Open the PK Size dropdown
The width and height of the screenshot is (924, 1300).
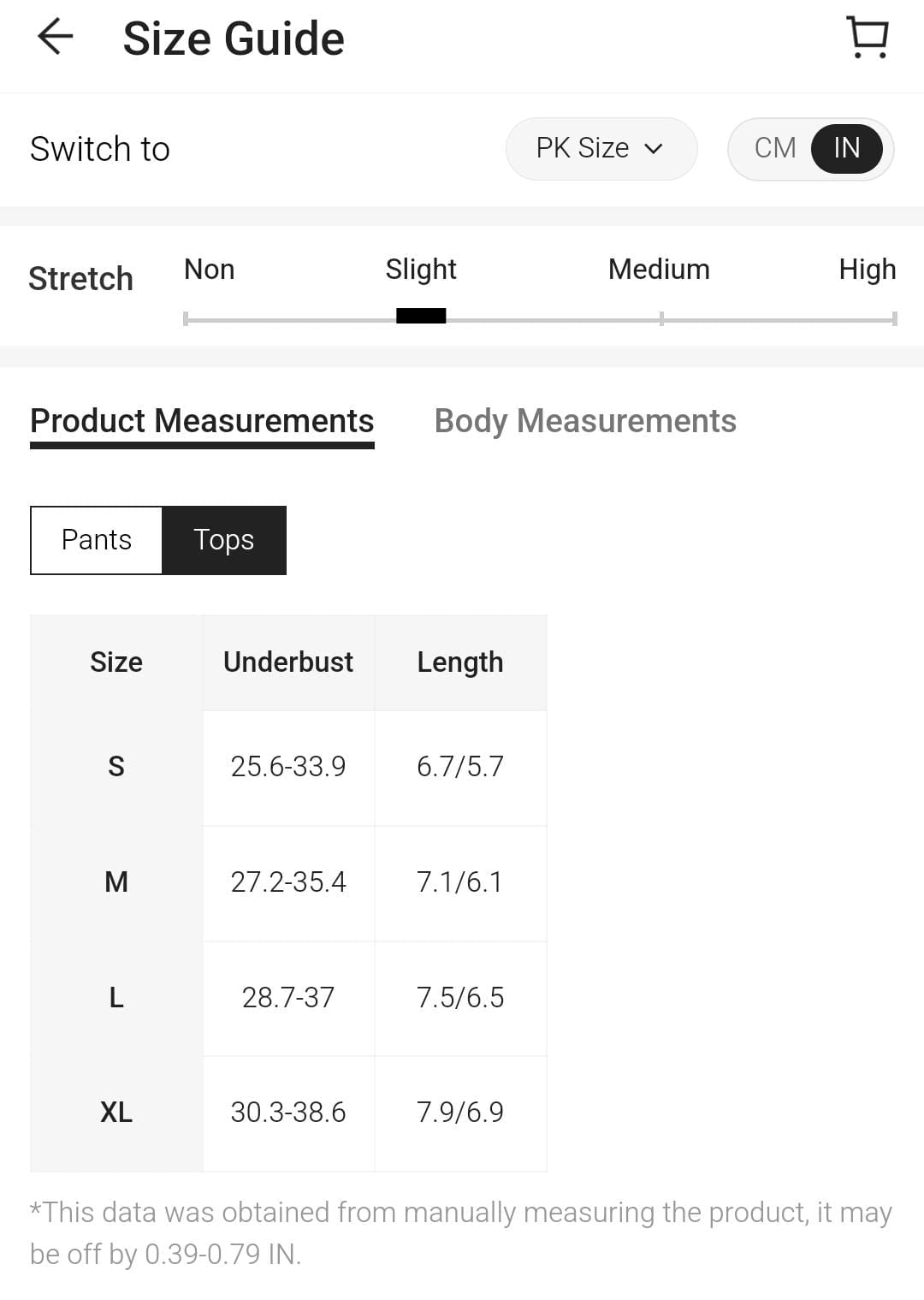[601, 148]
